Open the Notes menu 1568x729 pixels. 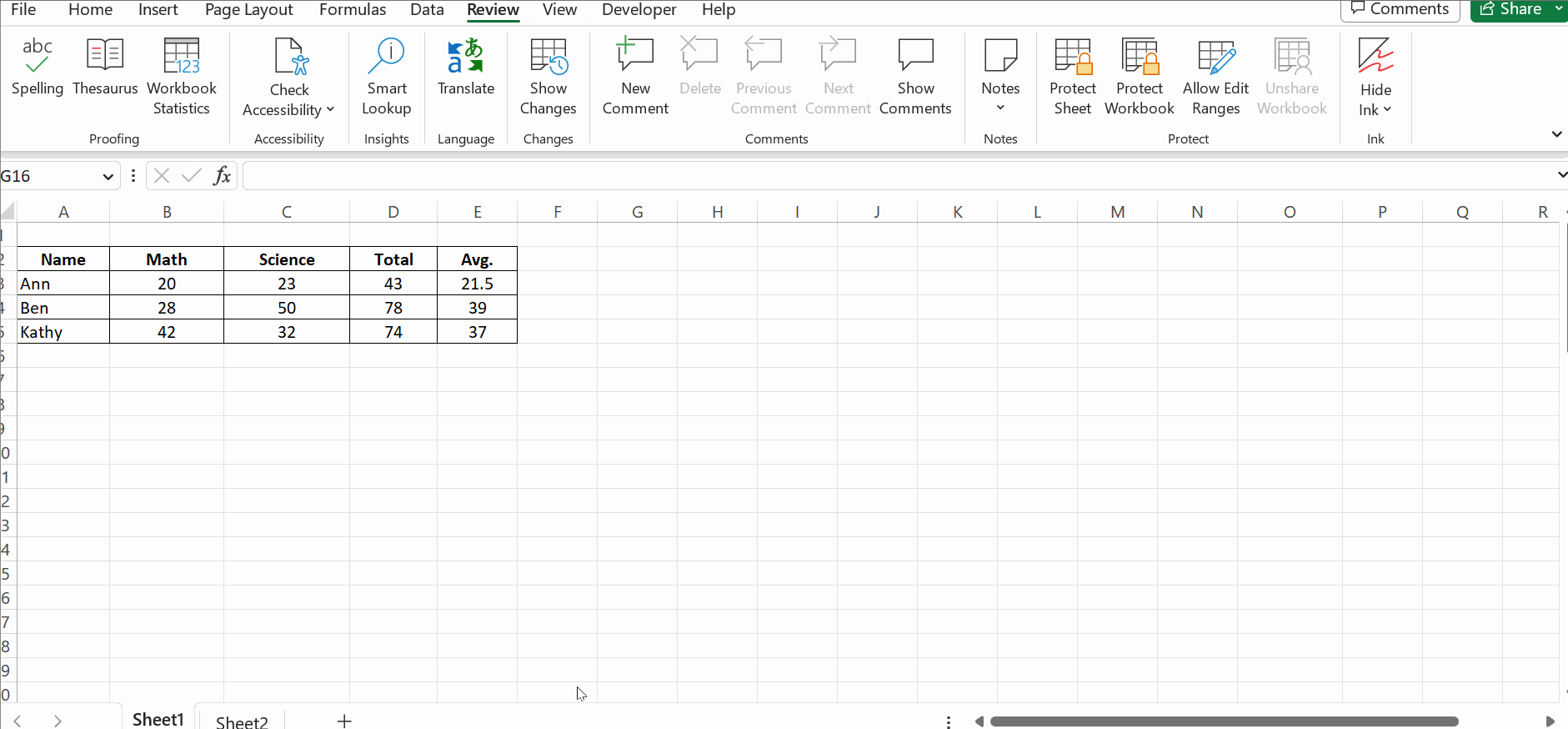(x=1000, y=77)
